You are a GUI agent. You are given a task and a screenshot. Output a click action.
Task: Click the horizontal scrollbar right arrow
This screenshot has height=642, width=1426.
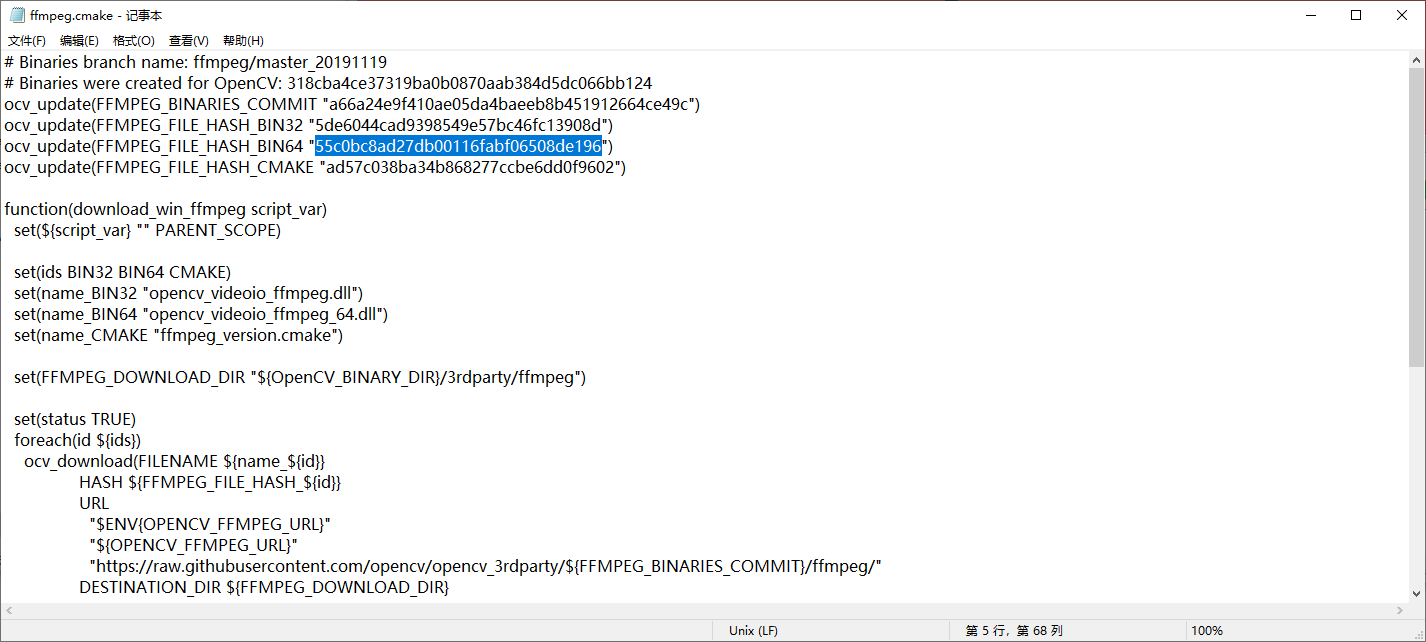click(1400, 610)
